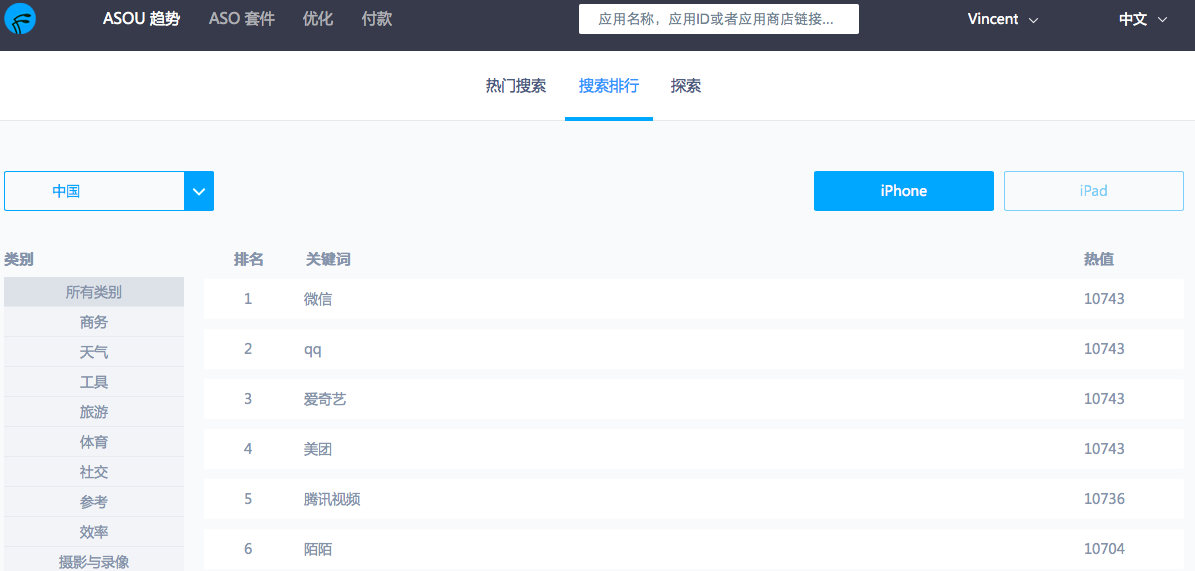Click the rank number 5 cell

click(248, 499)
